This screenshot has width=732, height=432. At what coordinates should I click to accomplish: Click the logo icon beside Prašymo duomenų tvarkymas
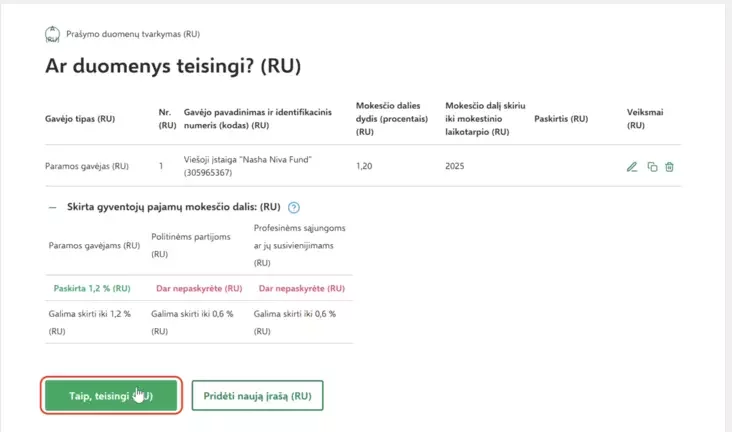[x=52, y=34]
